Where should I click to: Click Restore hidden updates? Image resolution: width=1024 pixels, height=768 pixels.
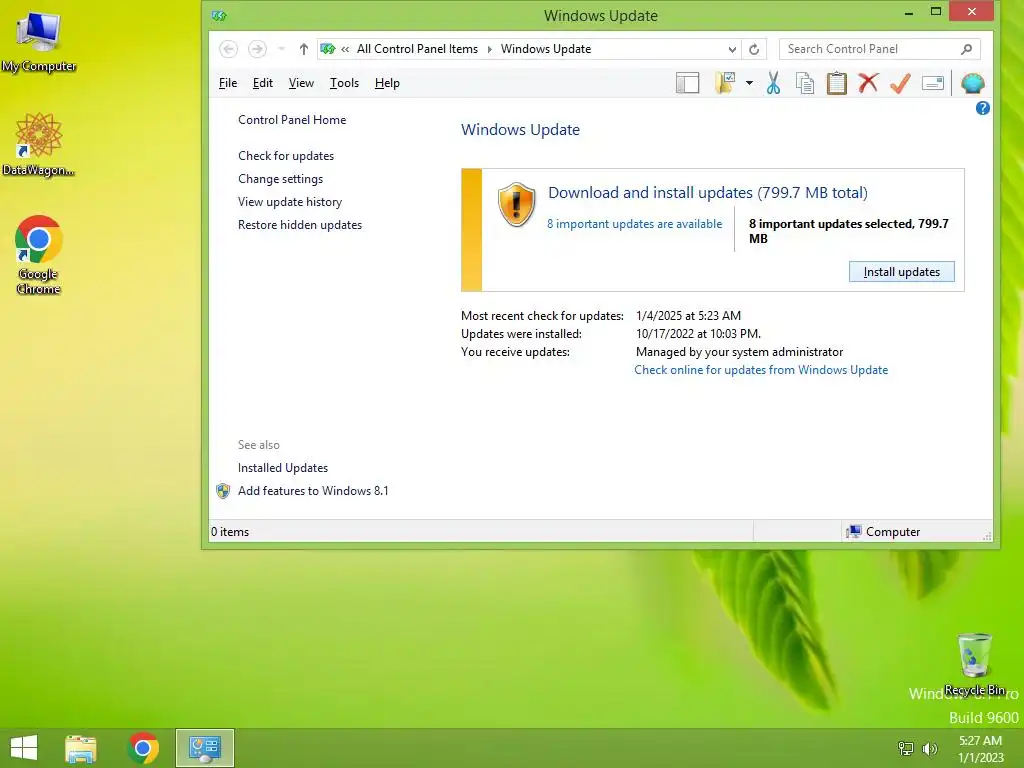(x=300, y=225)
